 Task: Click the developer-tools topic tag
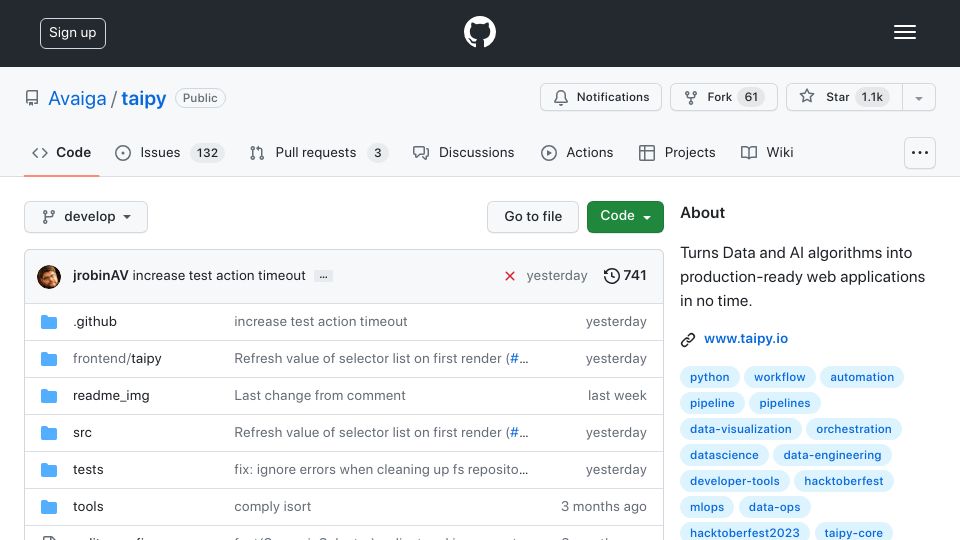(x=735, y=481)
